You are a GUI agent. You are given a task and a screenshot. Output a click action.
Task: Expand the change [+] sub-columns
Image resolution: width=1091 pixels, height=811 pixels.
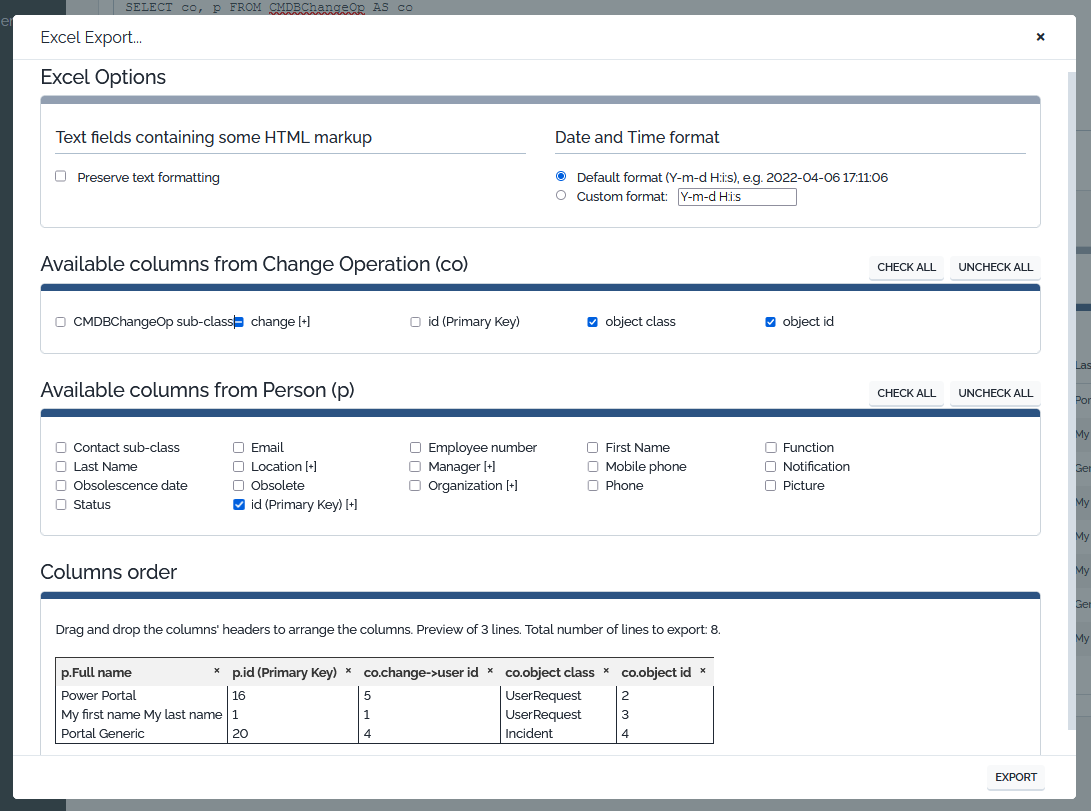(304, 322)
